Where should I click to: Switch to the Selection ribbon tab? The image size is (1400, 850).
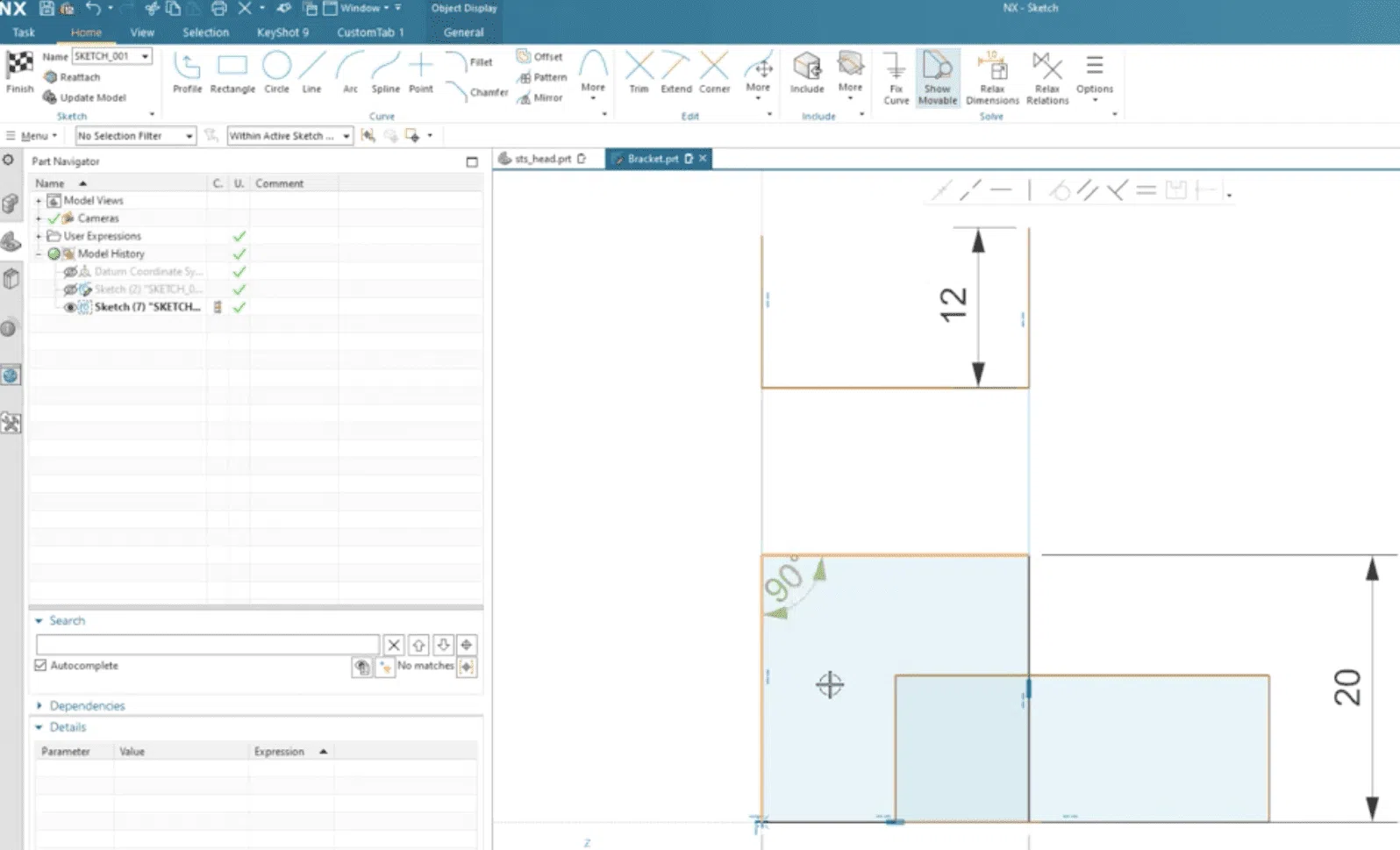(205, 32)
